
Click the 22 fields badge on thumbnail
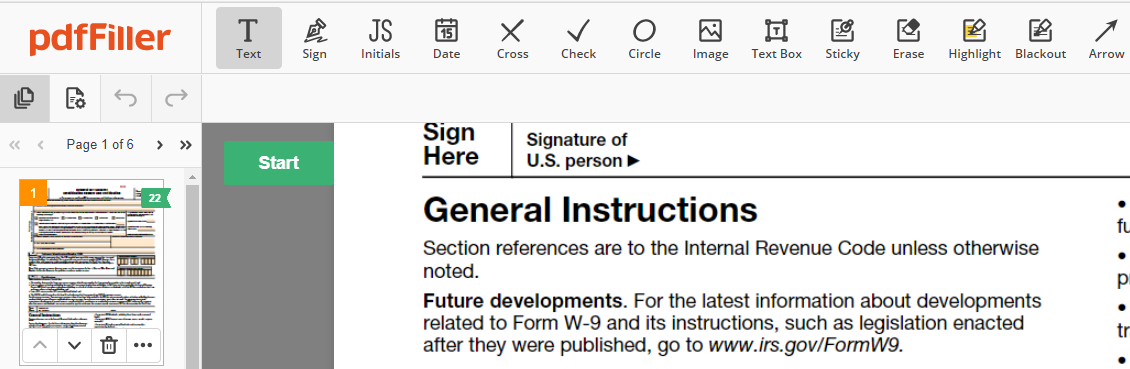[155, 198]
